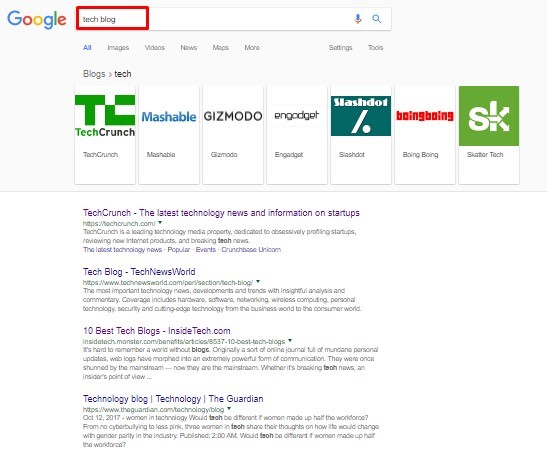This screenshot has width=547, height=458.
Task: Click the Gizmodo logo thumbnail
Action: tap(233, 116)
